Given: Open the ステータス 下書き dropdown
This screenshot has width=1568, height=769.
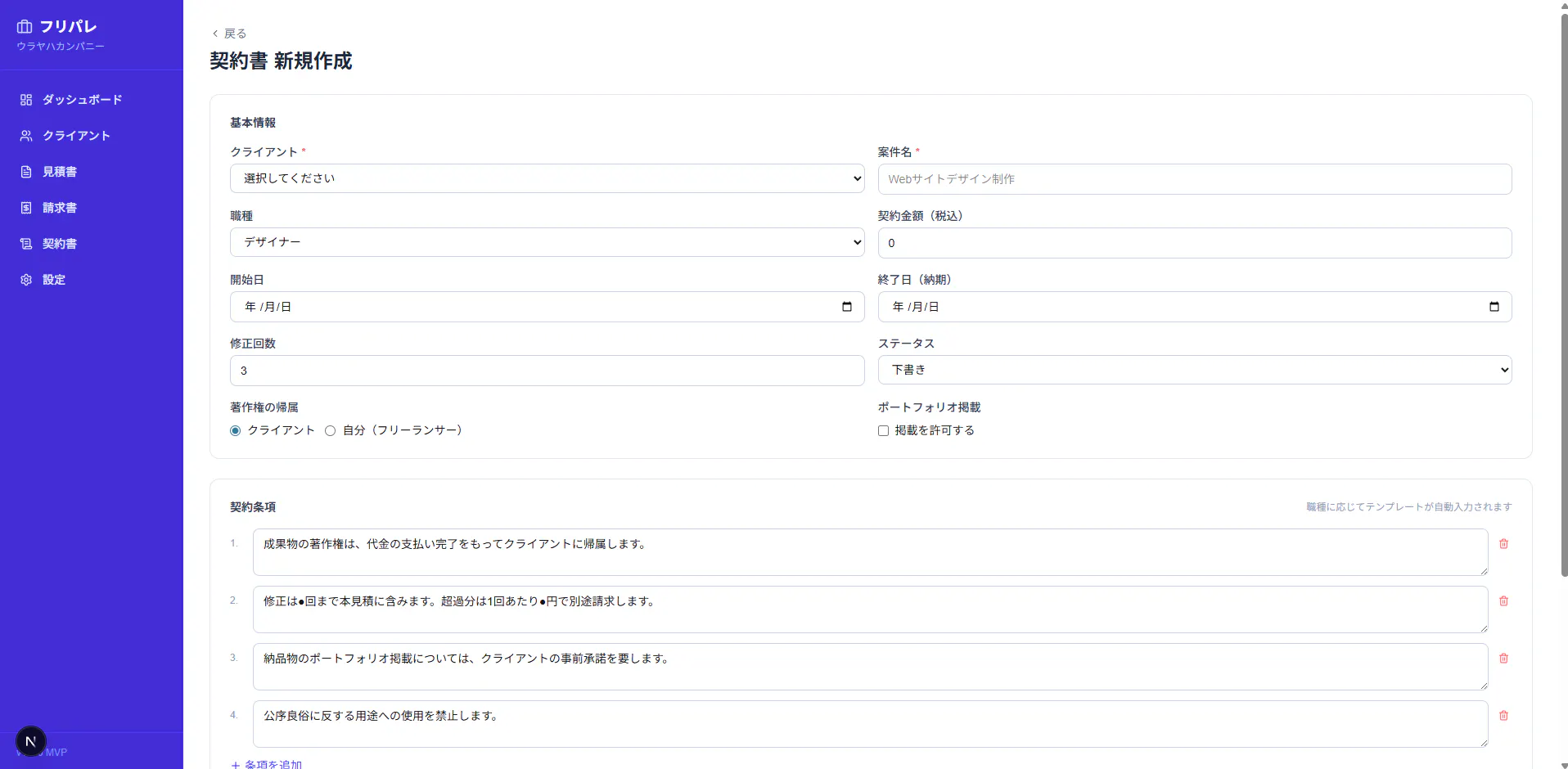Looking at the screenshot, I should 1195,370.
